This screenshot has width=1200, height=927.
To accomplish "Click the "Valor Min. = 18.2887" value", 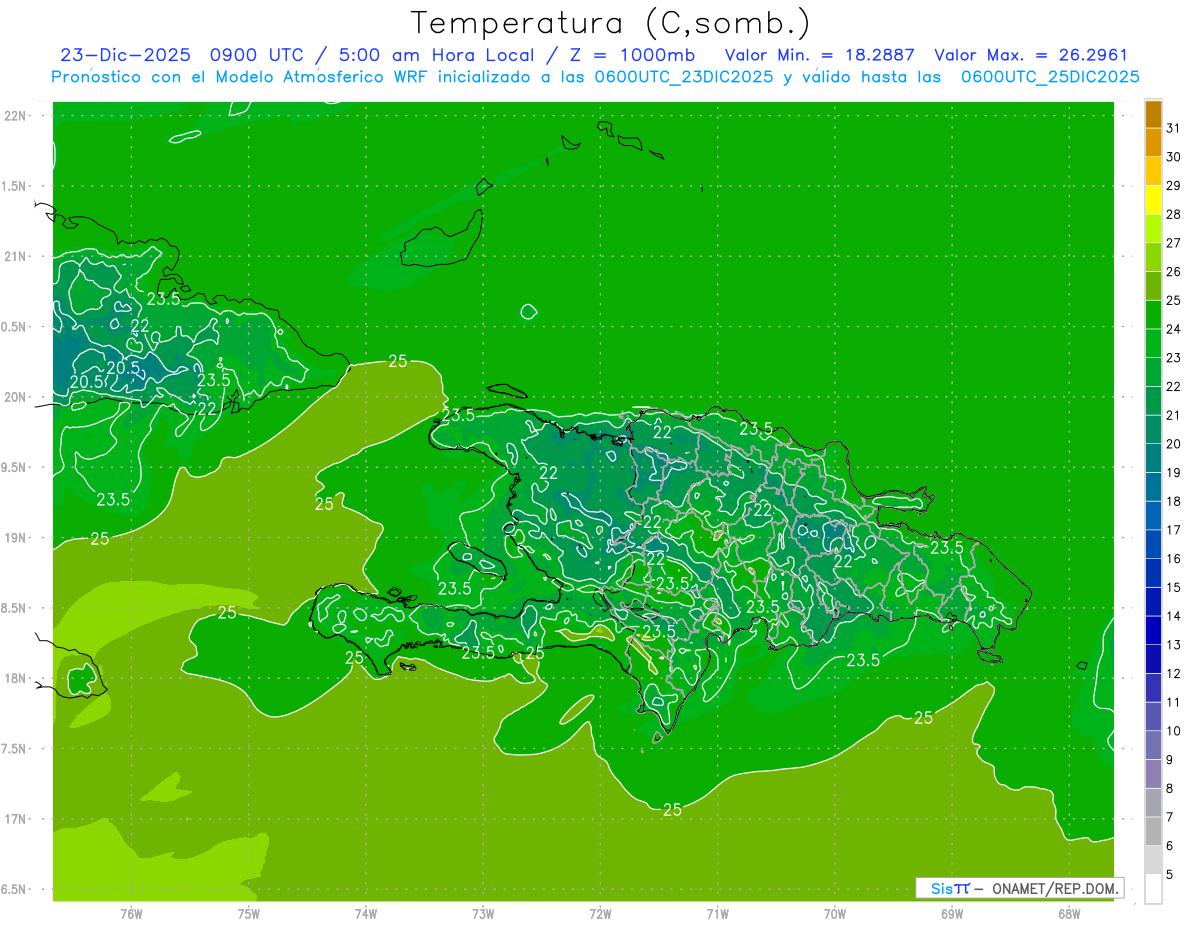I will pos(819,55).
